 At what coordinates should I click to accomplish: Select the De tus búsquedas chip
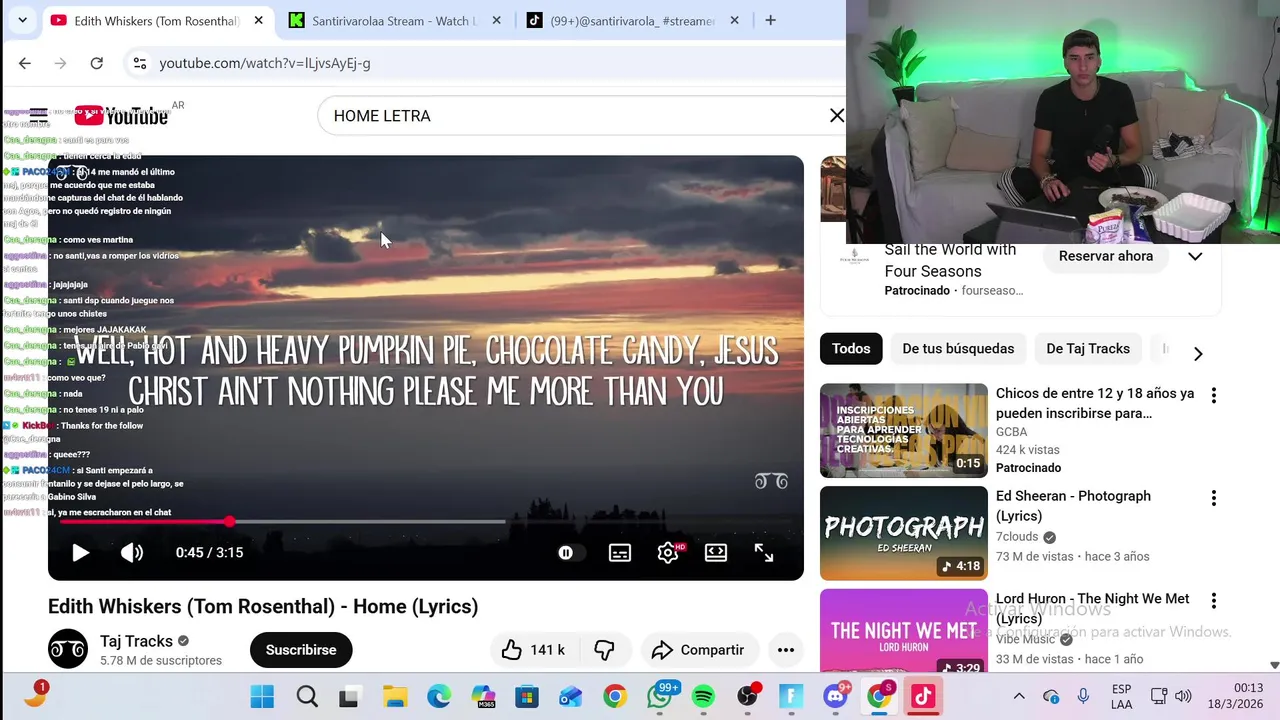click(x=958, y=348)
